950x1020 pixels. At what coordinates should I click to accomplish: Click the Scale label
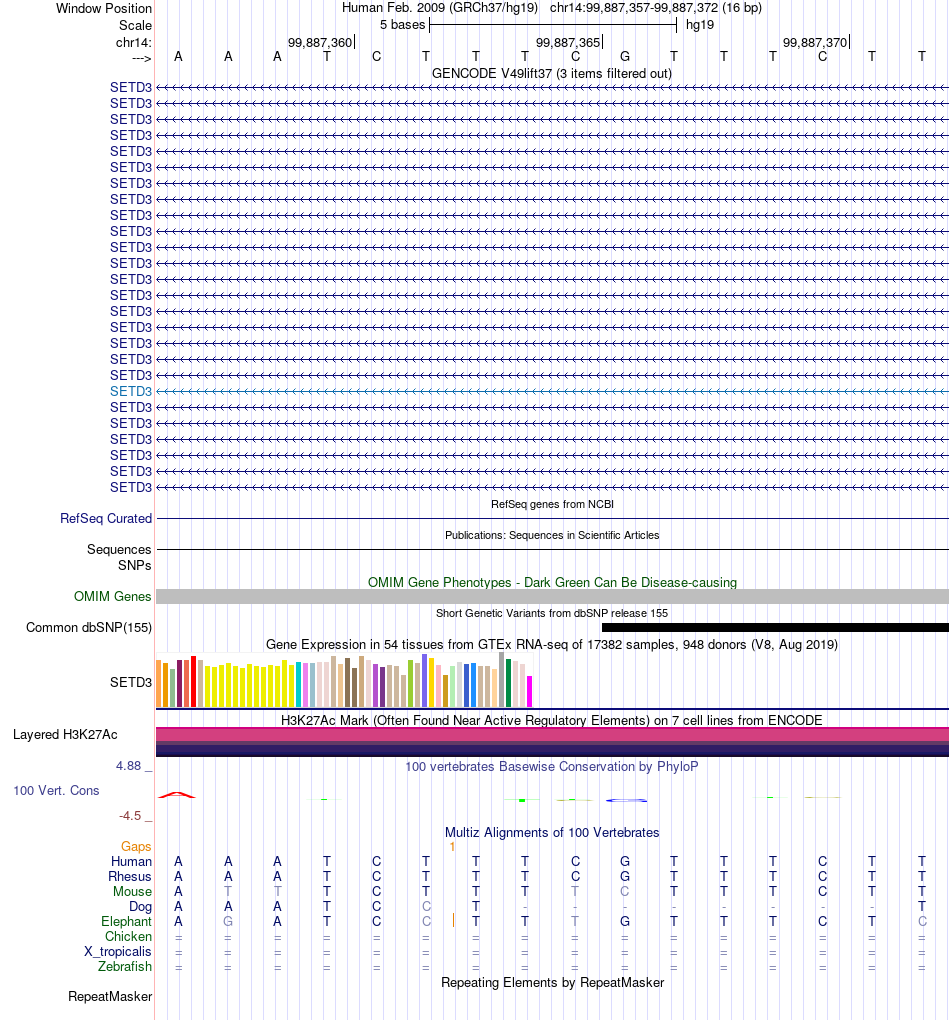point(135,25)
